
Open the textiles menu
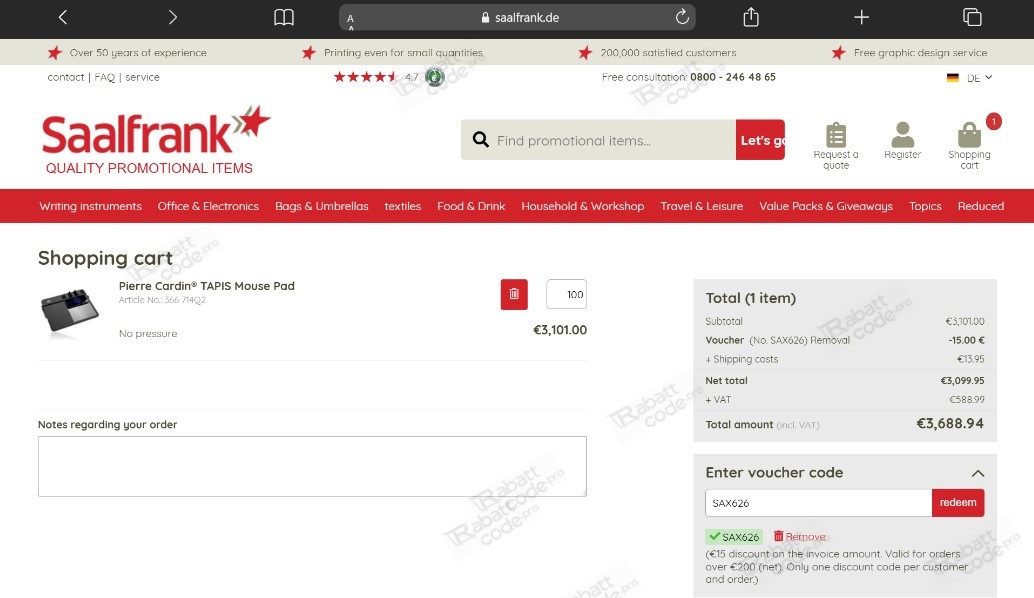click(x=403, y=206)
